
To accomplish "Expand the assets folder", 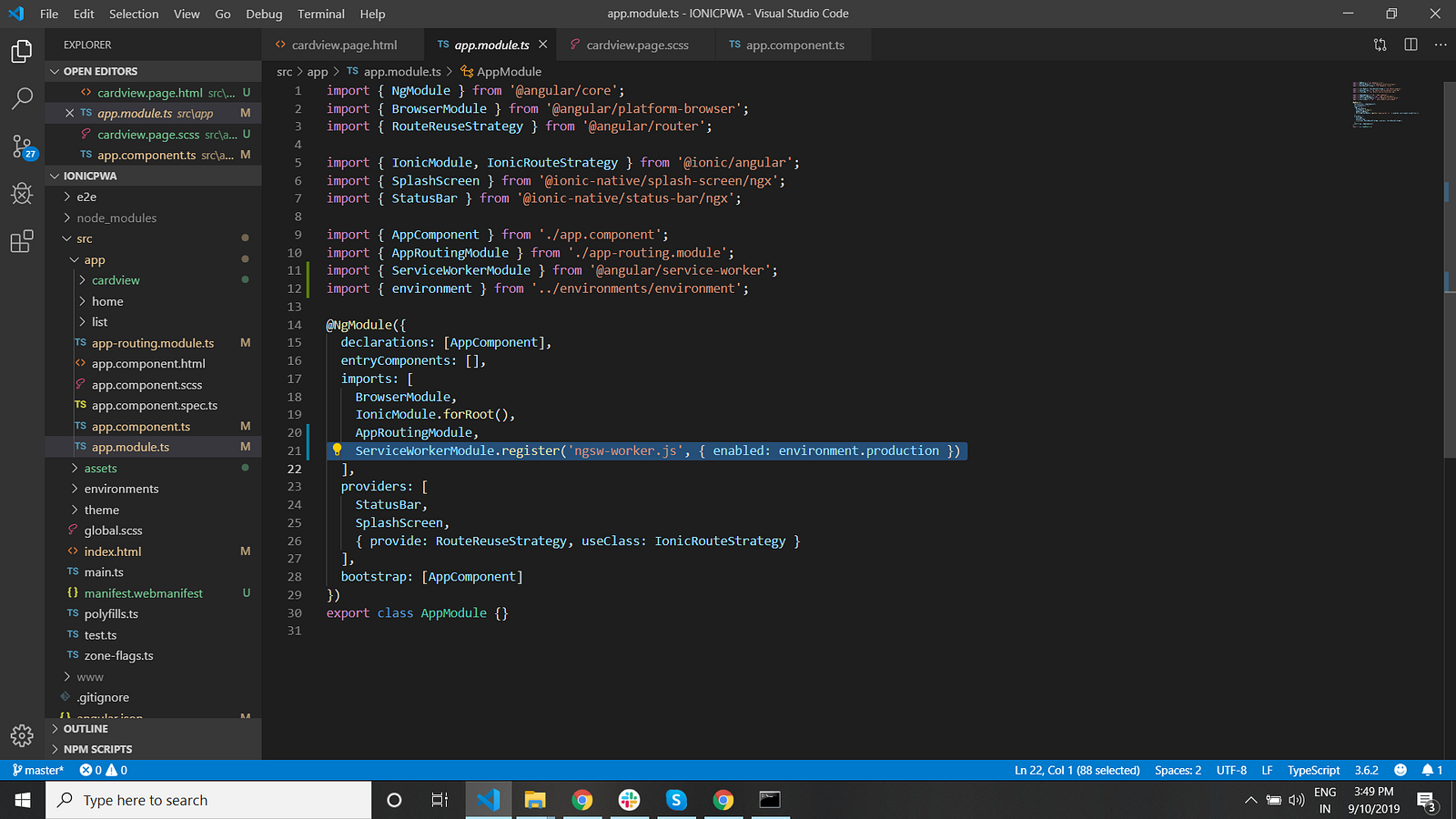I will point(100,468).
